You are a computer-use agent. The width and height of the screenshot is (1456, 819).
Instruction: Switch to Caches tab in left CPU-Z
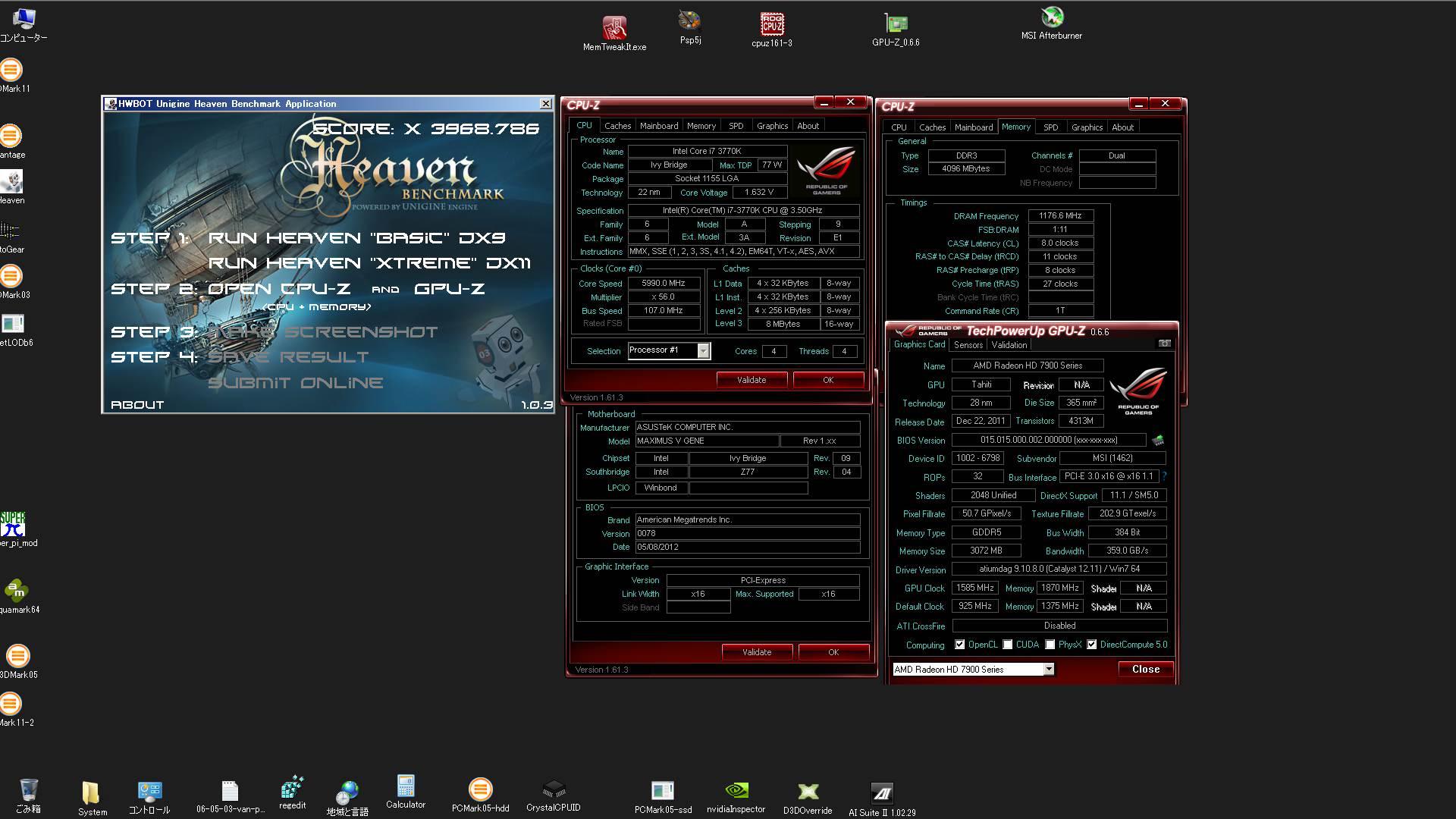coord(617,126)
